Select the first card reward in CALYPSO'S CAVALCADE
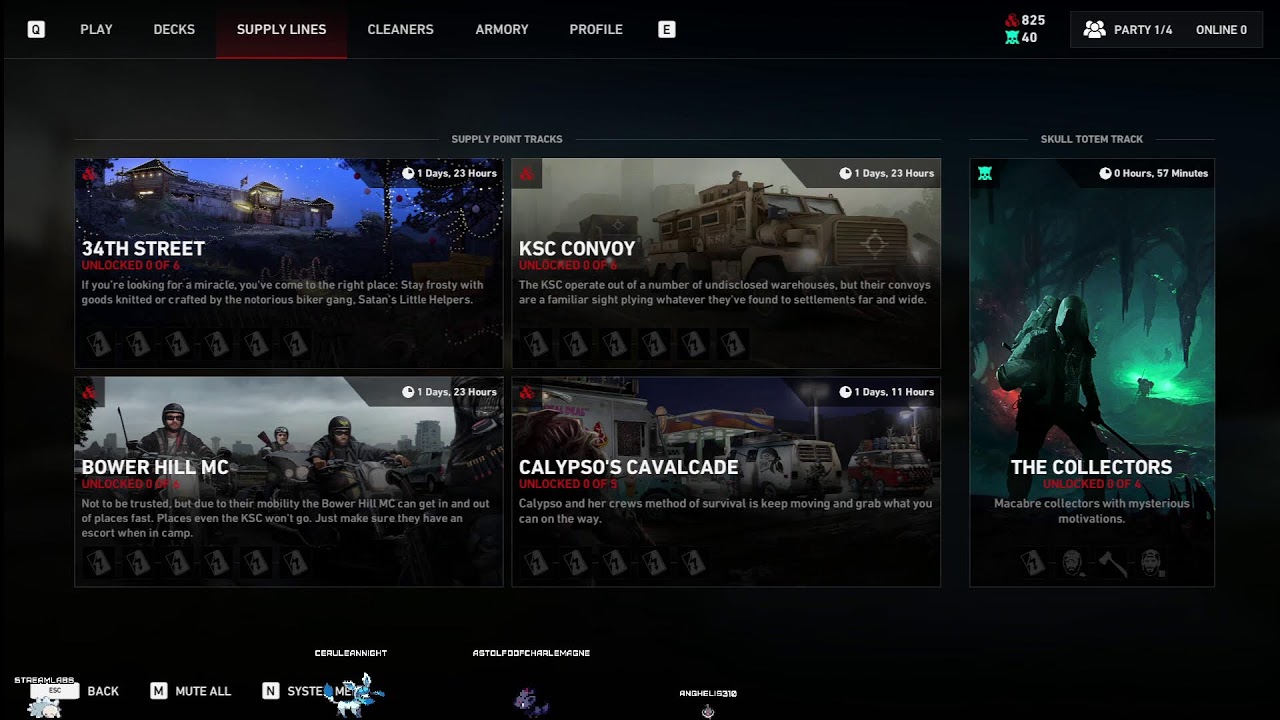The height and width of the screenshot is (720, 1280). point(535,563)
